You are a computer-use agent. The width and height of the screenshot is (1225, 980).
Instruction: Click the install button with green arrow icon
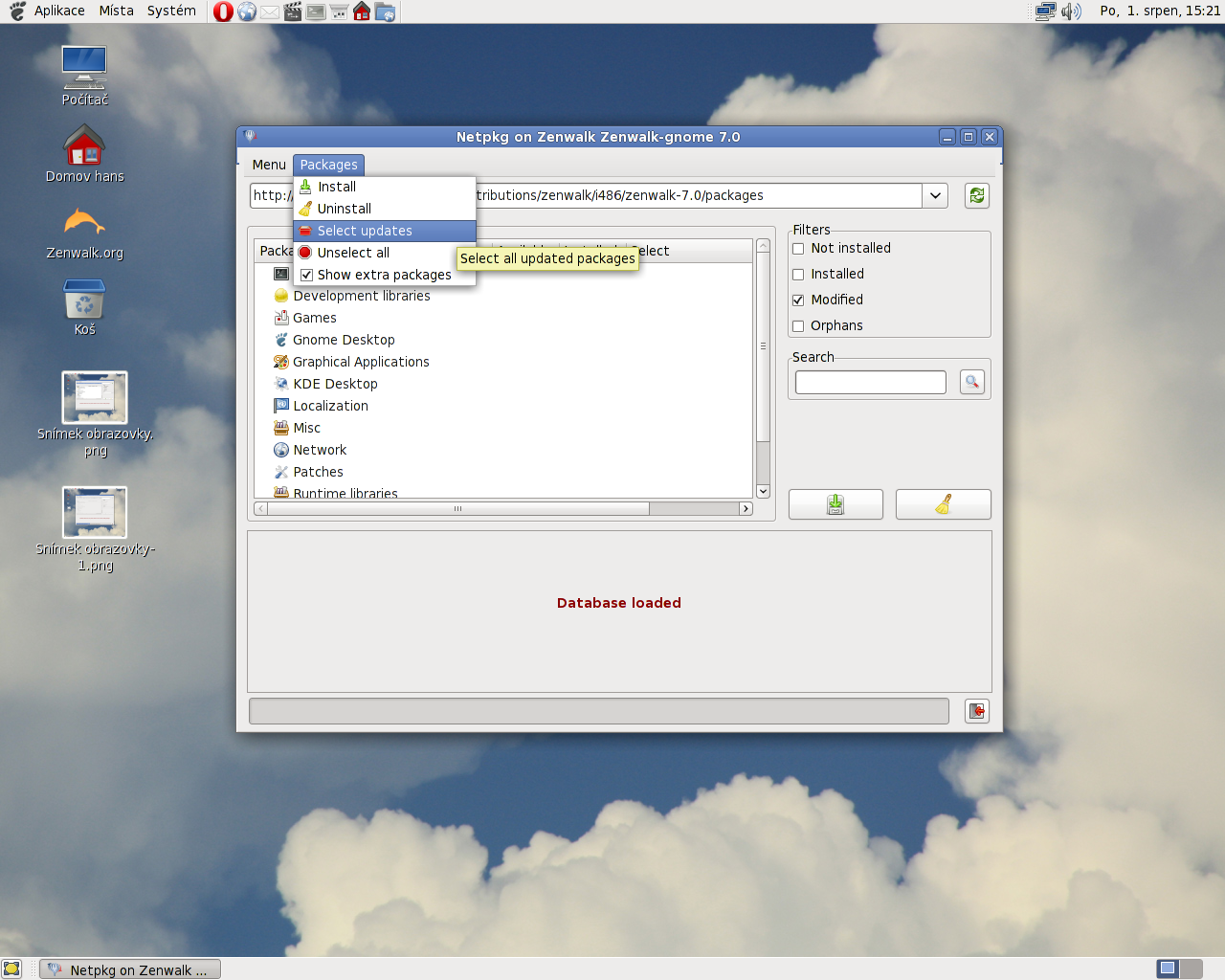click(835, 504)
